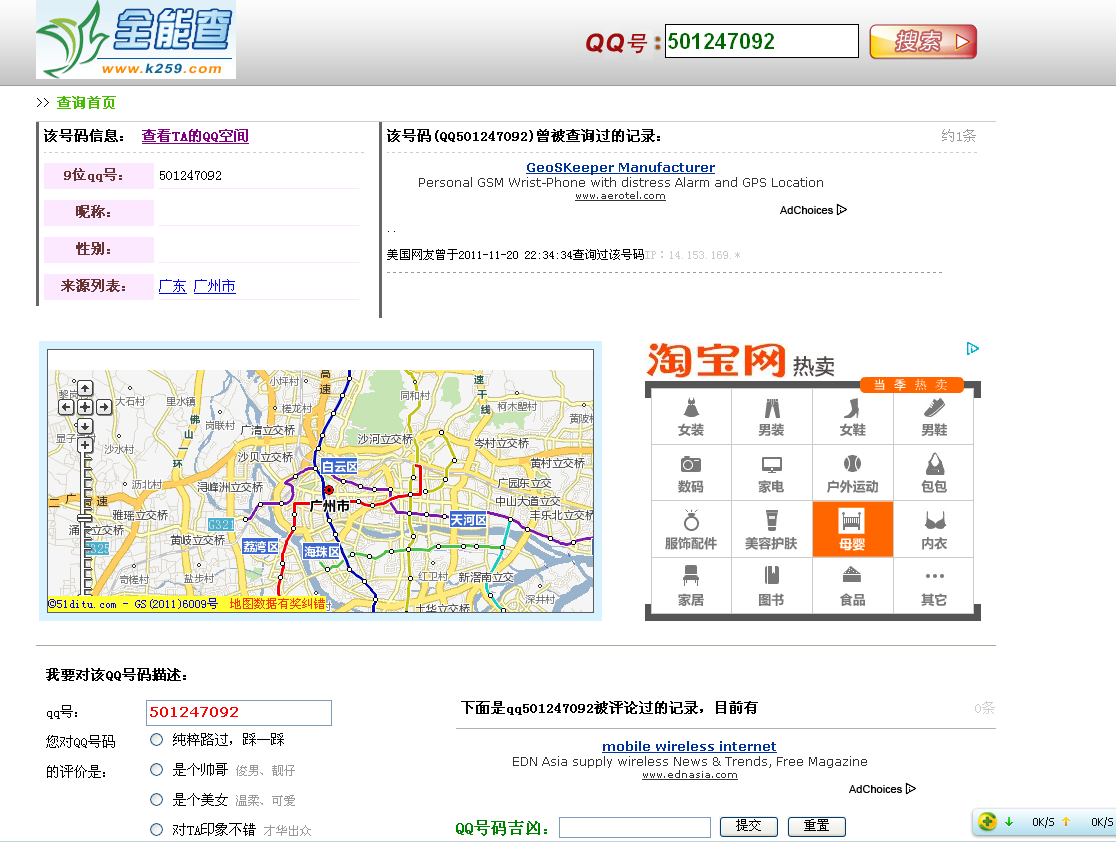The image size is (1116, 842).
Task: Open the 包包 handbag category
Action: (934, 473)
